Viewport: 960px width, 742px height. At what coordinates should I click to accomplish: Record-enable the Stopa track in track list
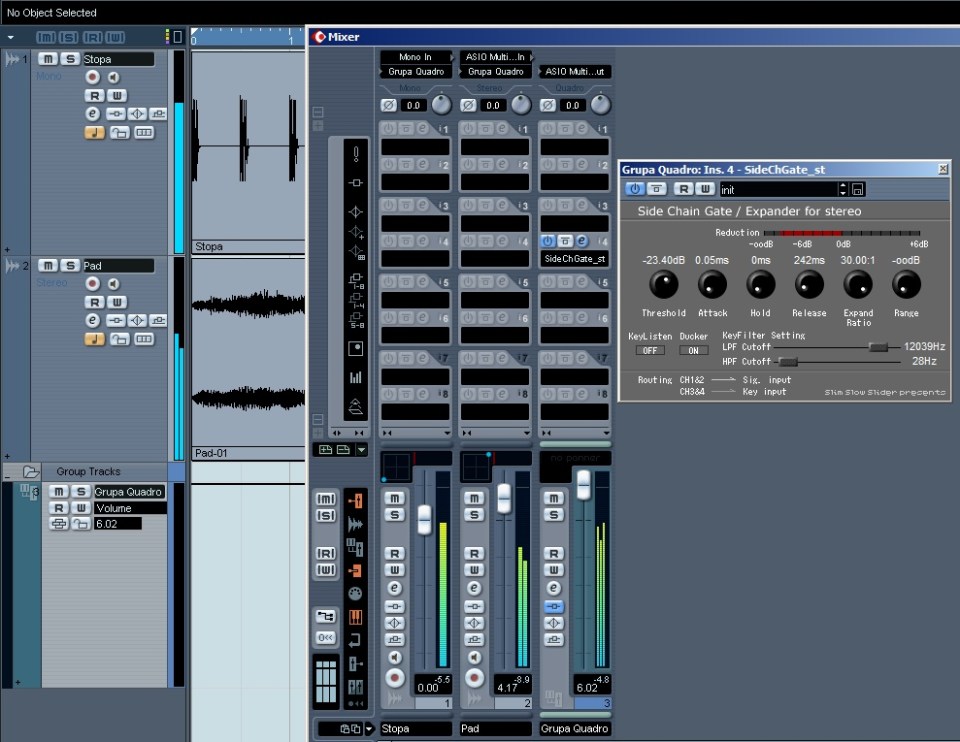(93, 77)
